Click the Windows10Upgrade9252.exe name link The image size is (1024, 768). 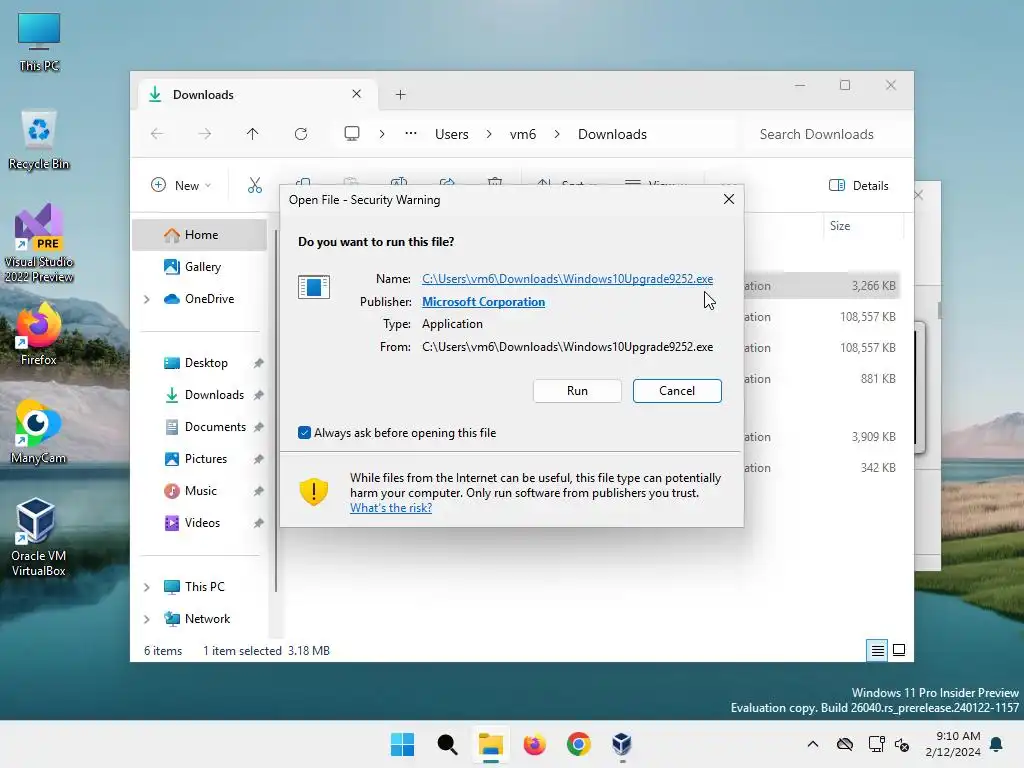(x=567, y=279)
